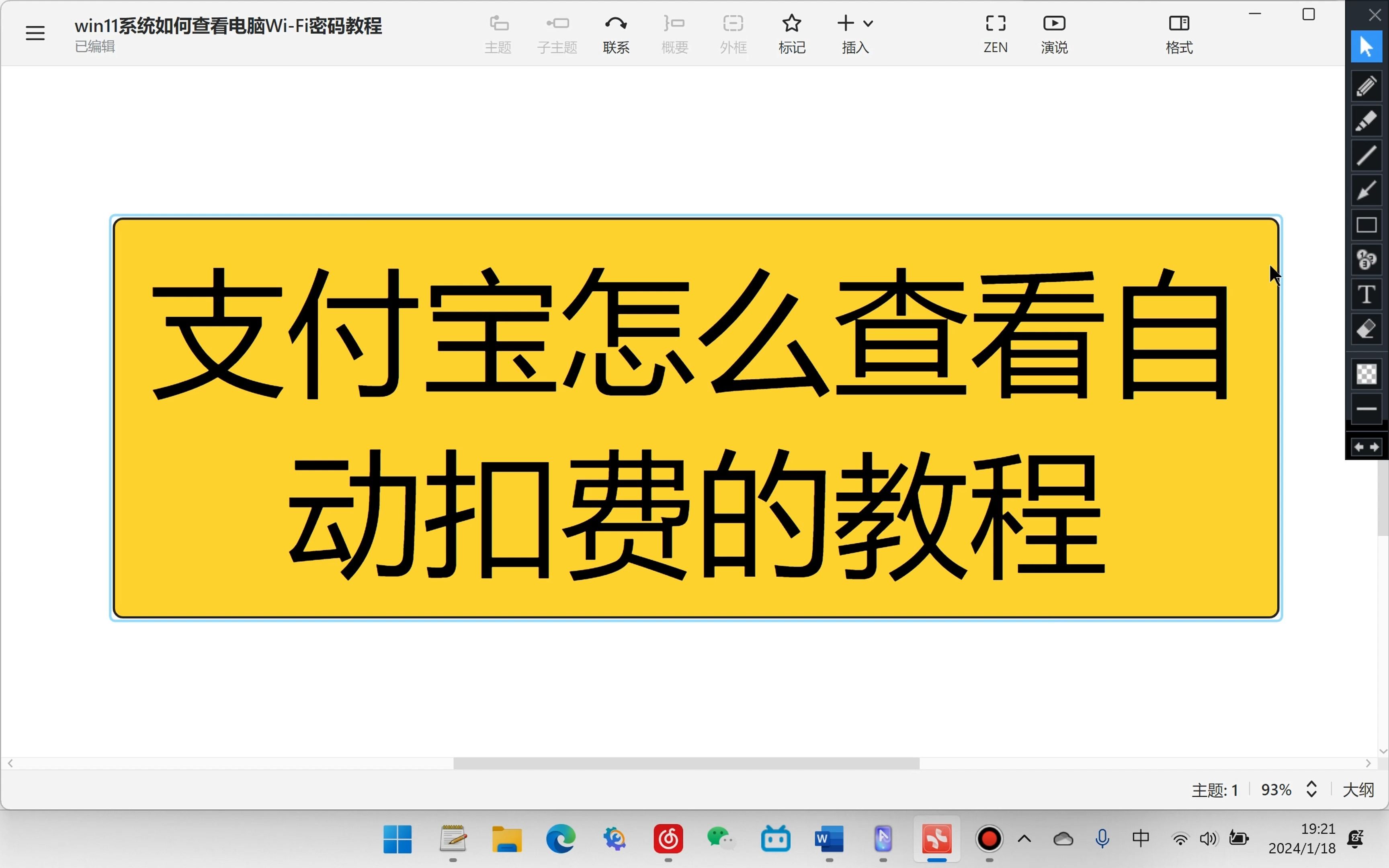The image size is (1389, 868).
Task: Click the active Xmind taskbar icon
Action: click(937, 839)
